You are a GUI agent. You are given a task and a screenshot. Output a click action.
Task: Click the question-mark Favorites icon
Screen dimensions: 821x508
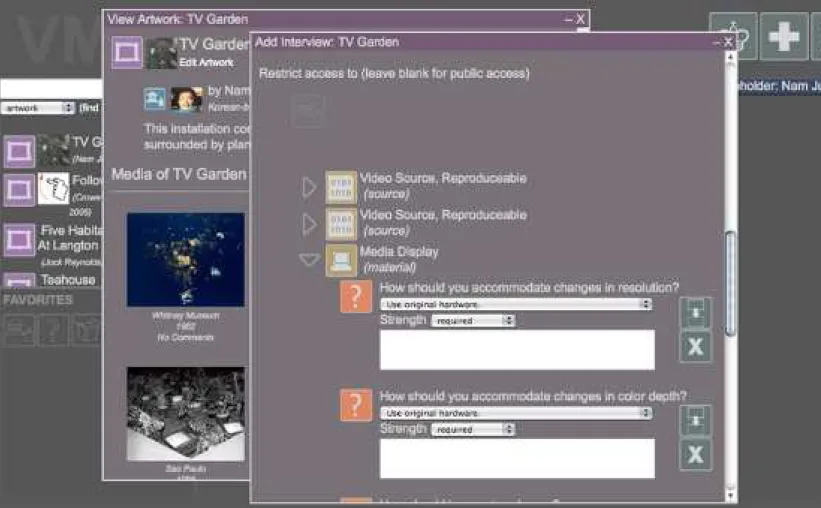(x=52, y=330)
